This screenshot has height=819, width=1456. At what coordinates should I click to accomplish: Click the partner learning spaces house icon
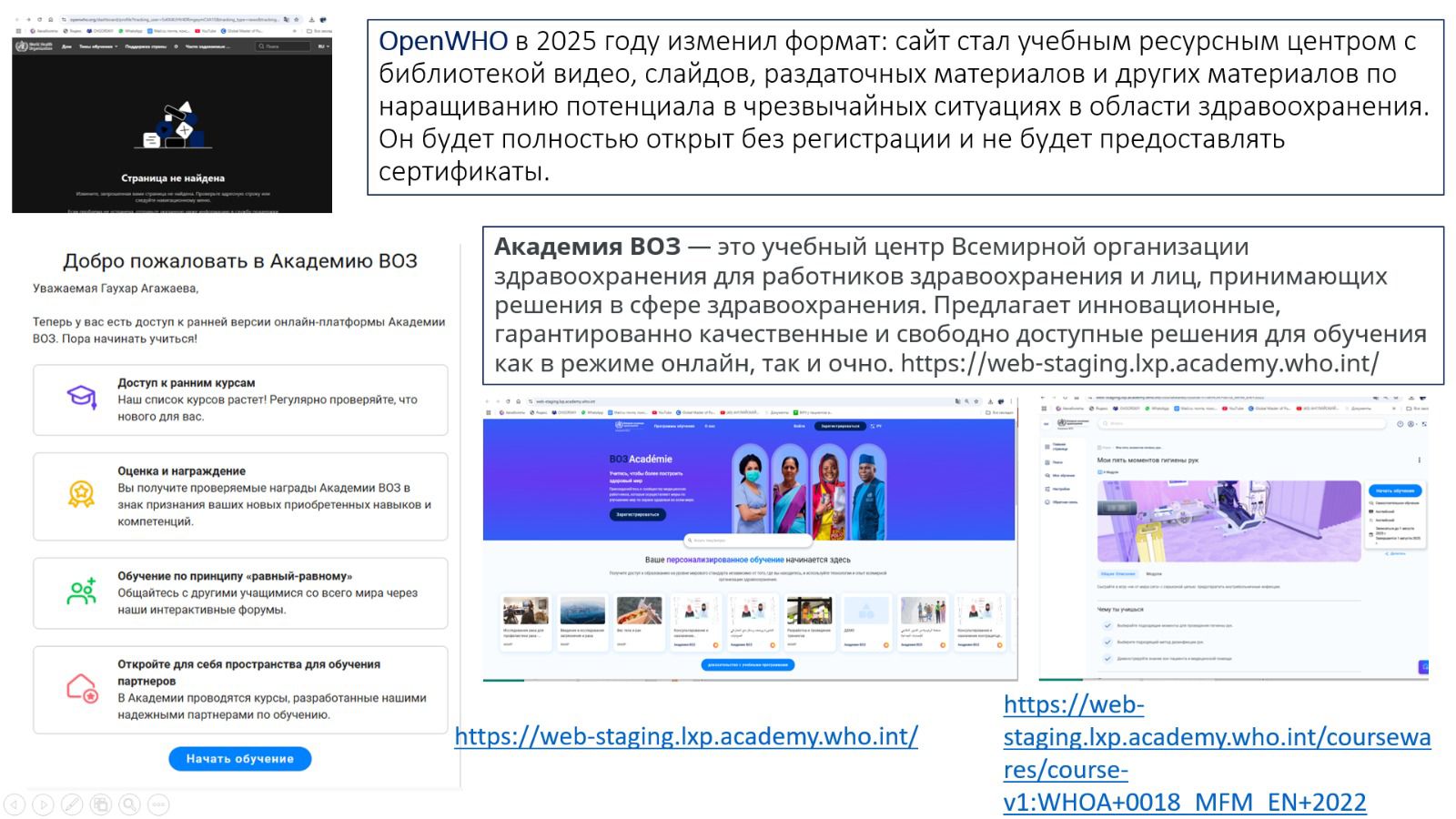coord(82,688)
